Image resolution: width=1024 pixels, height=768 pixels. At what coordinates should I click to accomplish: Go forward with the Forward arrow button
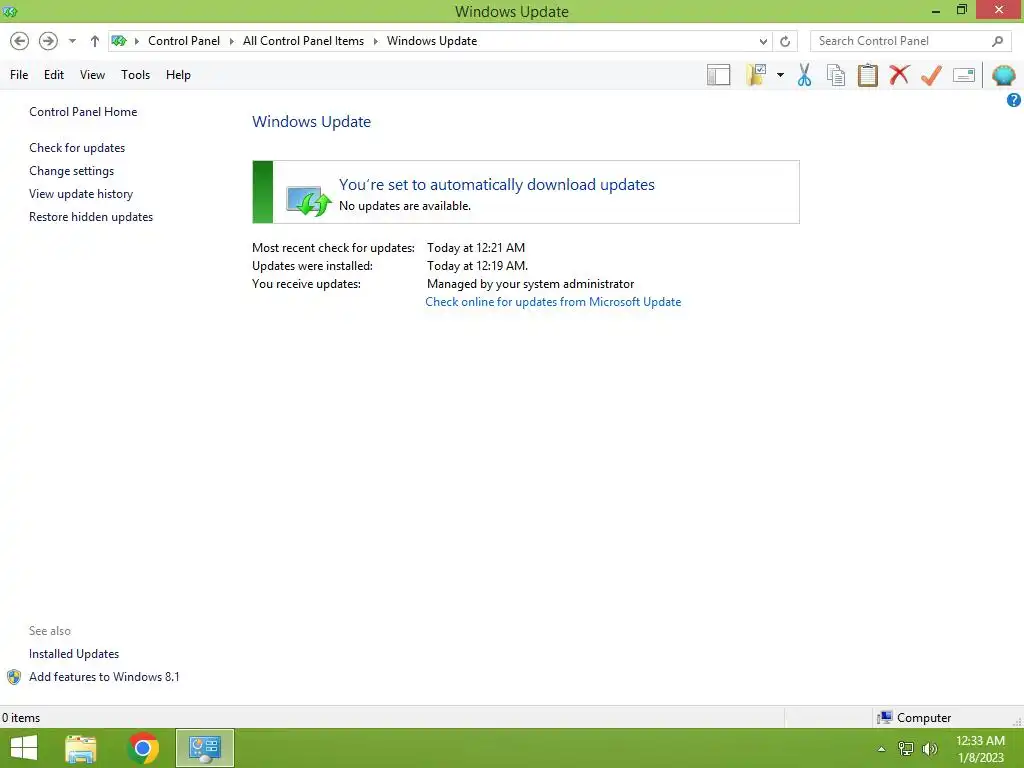pyautogui.click(x=48, y=41)
